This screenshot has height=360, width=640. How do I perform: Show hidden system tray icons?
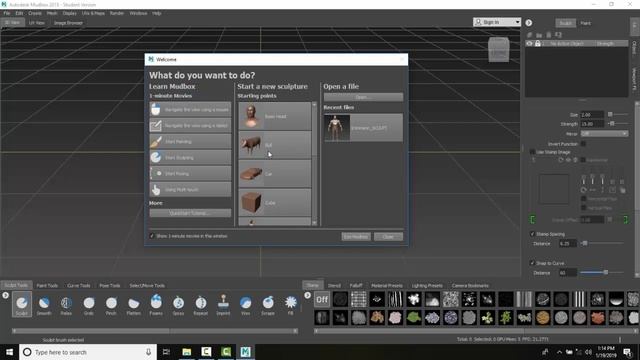coord(559,352)
